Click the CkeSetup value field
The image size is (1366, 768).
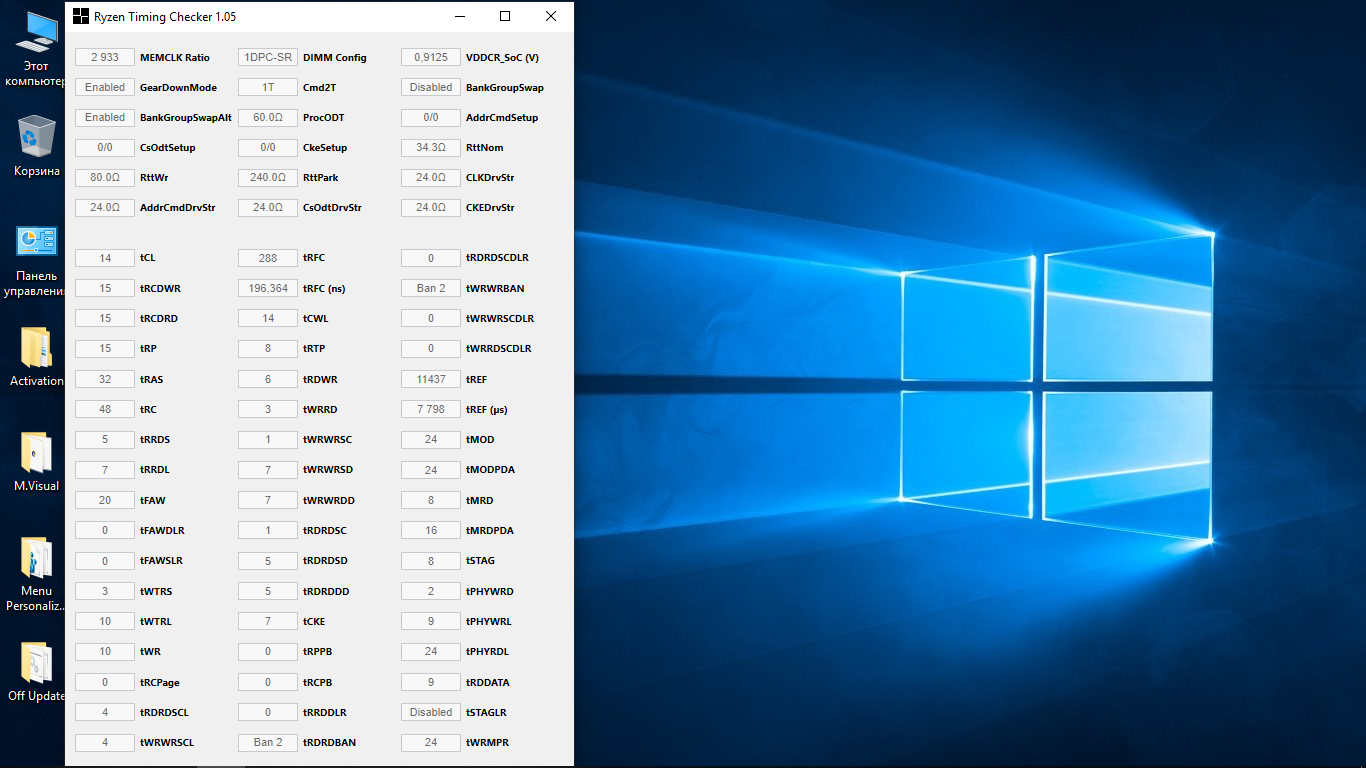tap(268, 148)
